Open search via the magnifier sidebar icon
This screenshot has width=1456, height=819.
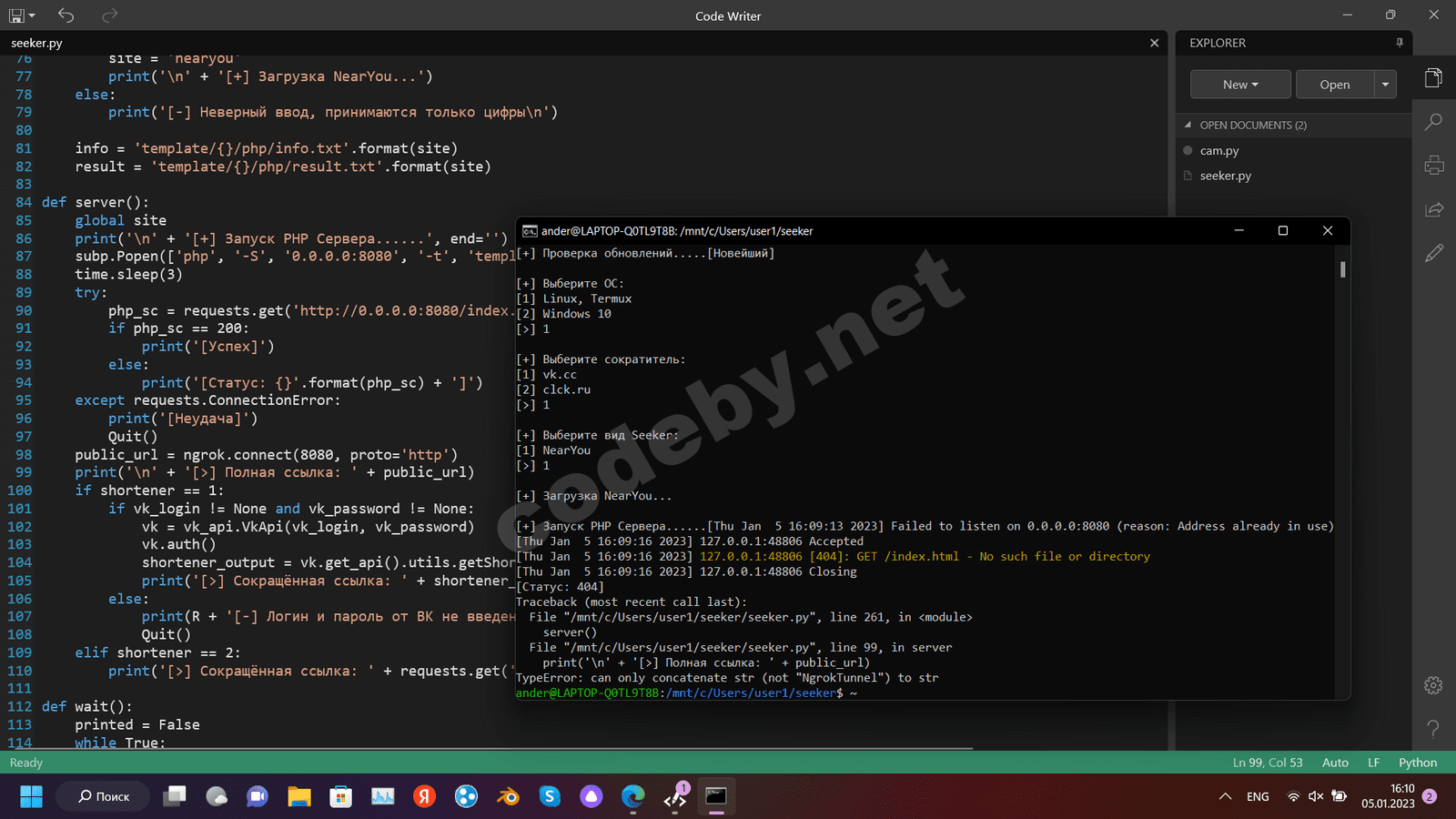click(1433, 121)
